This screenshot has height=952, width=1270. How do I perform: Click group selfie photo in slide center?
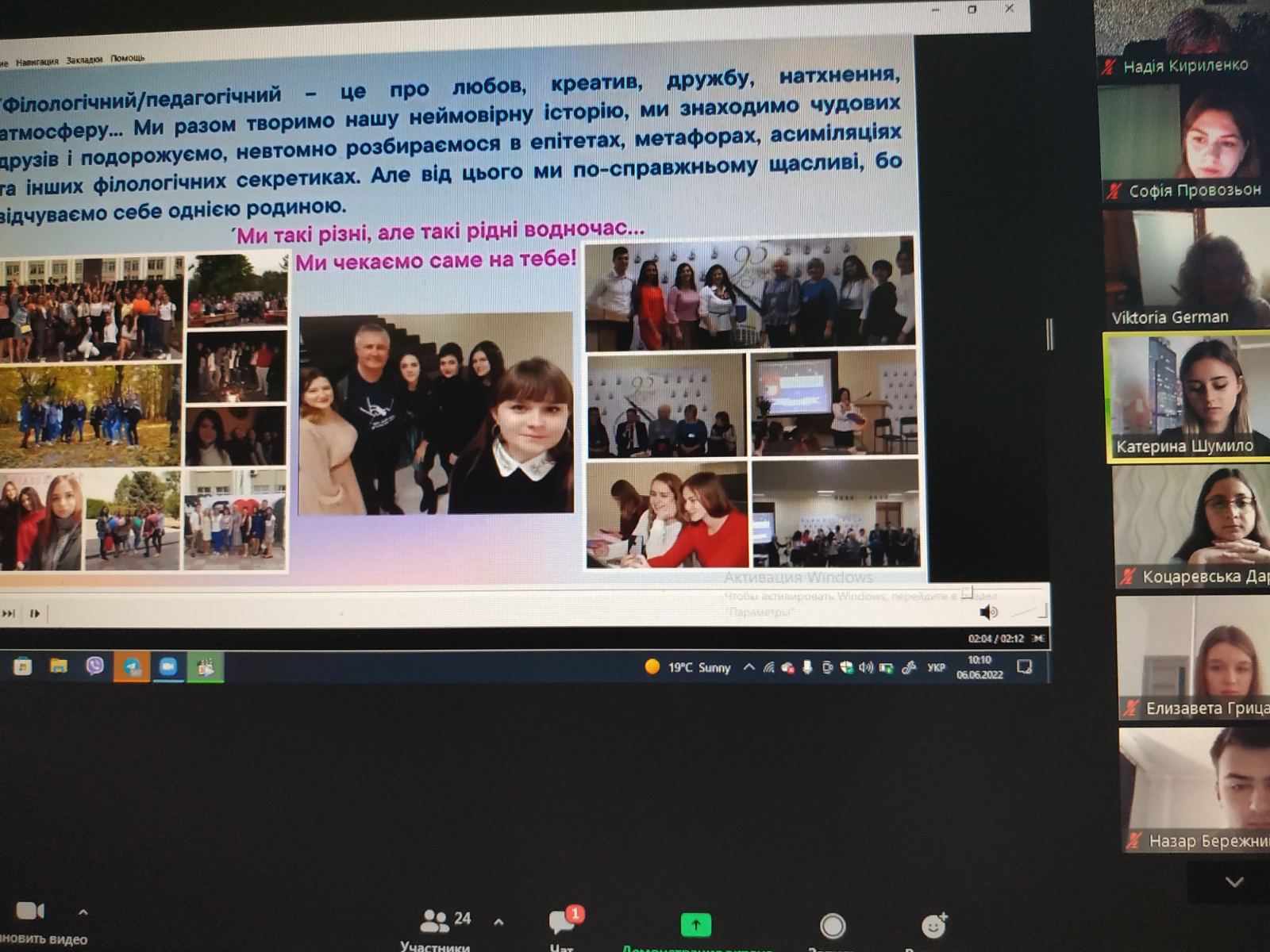click(x=436, y=413)
